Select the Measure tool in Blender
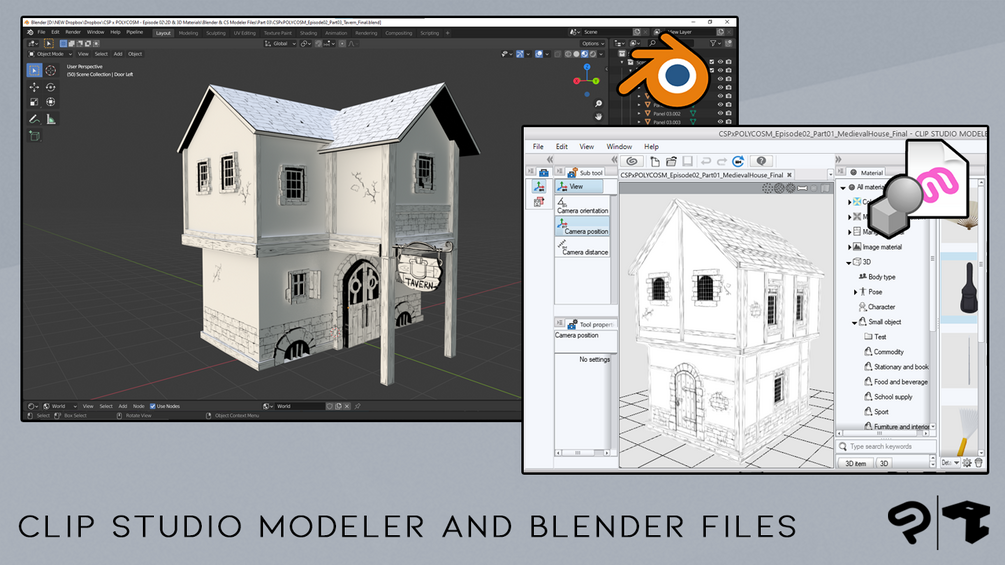The width and height of the screenshot is (1005, 565). click(x=51, y=119)
